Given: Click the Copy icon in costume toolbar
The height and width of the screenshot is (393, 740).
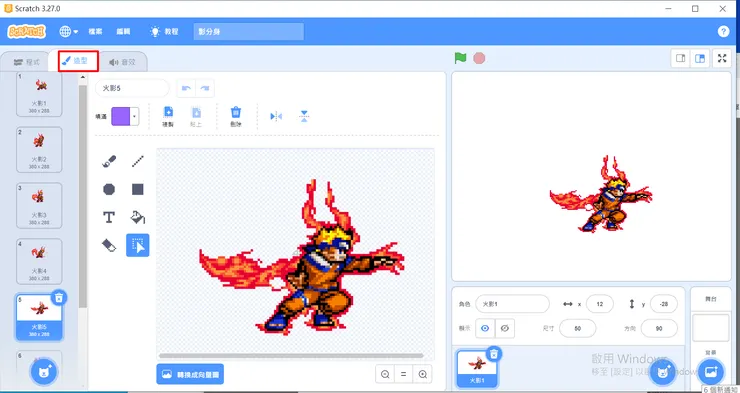Looking at the screenshot, I should (168, 116).
